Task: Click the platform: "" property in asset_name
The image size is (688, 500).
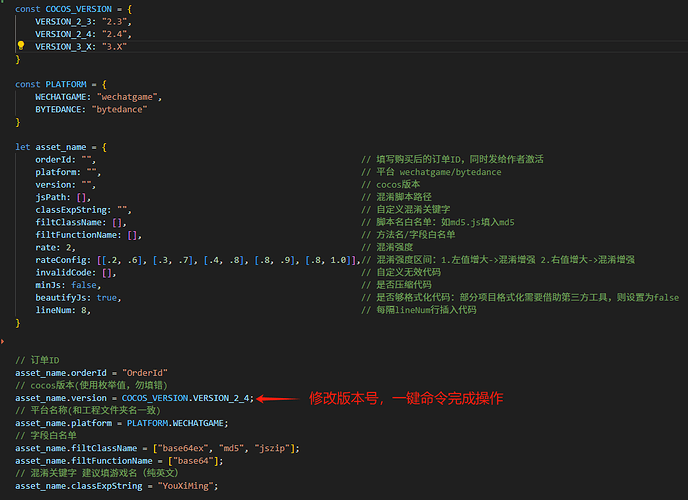Action: [x=68, y=172]
